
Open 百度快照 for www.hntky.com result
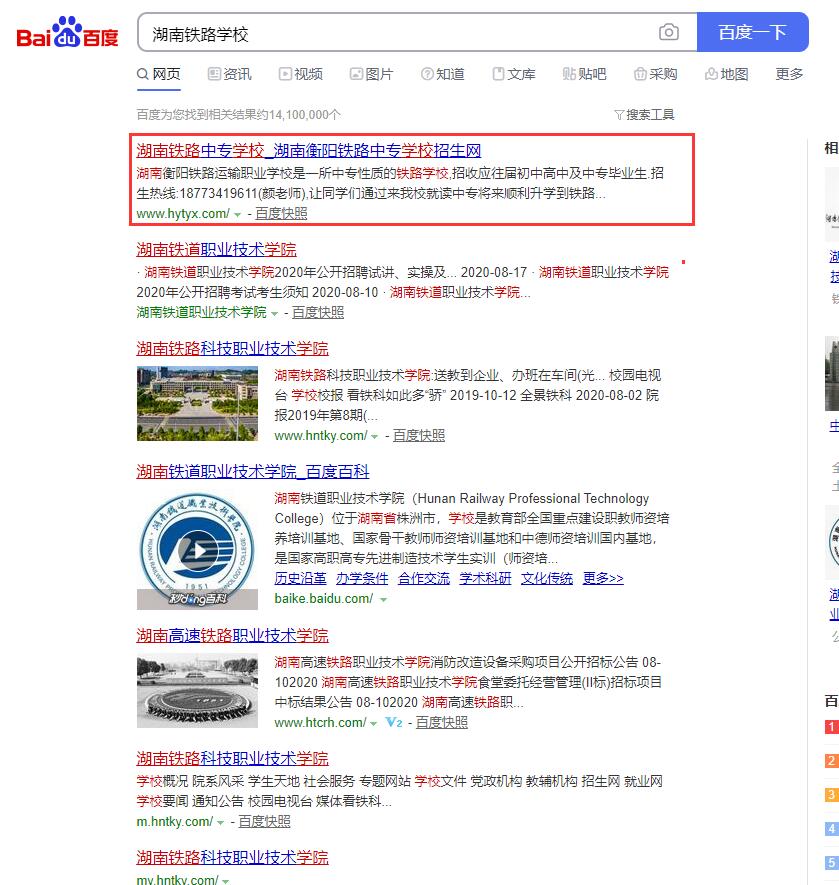pos(419,436)
